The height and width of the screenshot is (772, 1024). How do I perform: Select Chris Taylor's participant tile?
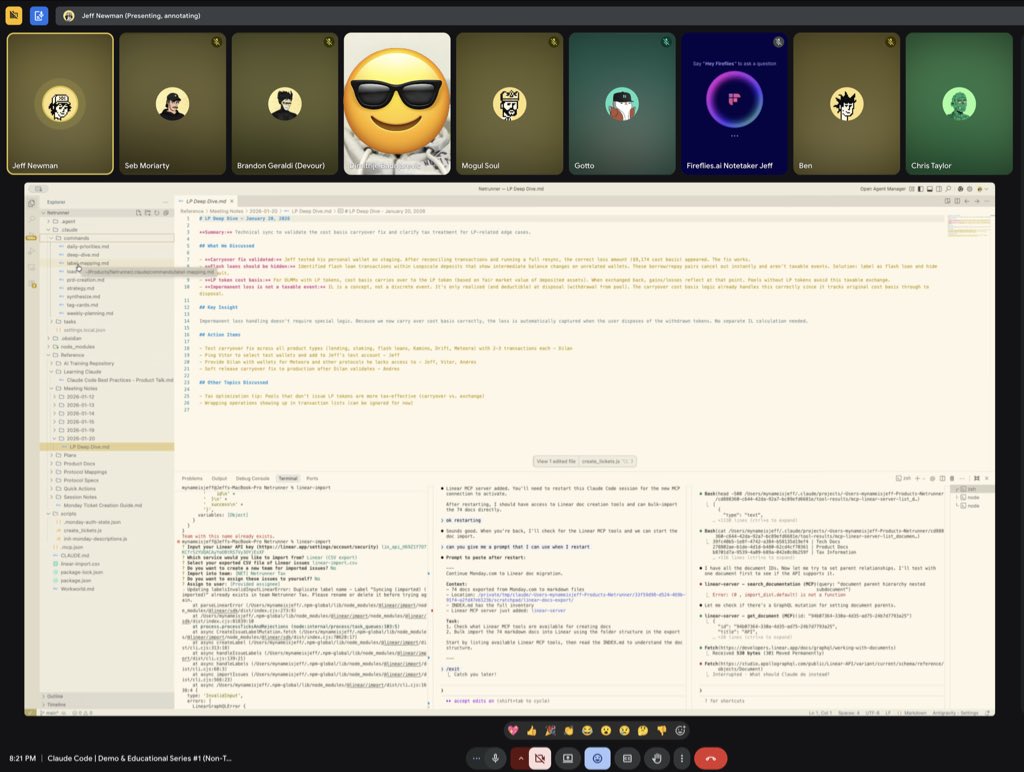[x=959, y=104]
